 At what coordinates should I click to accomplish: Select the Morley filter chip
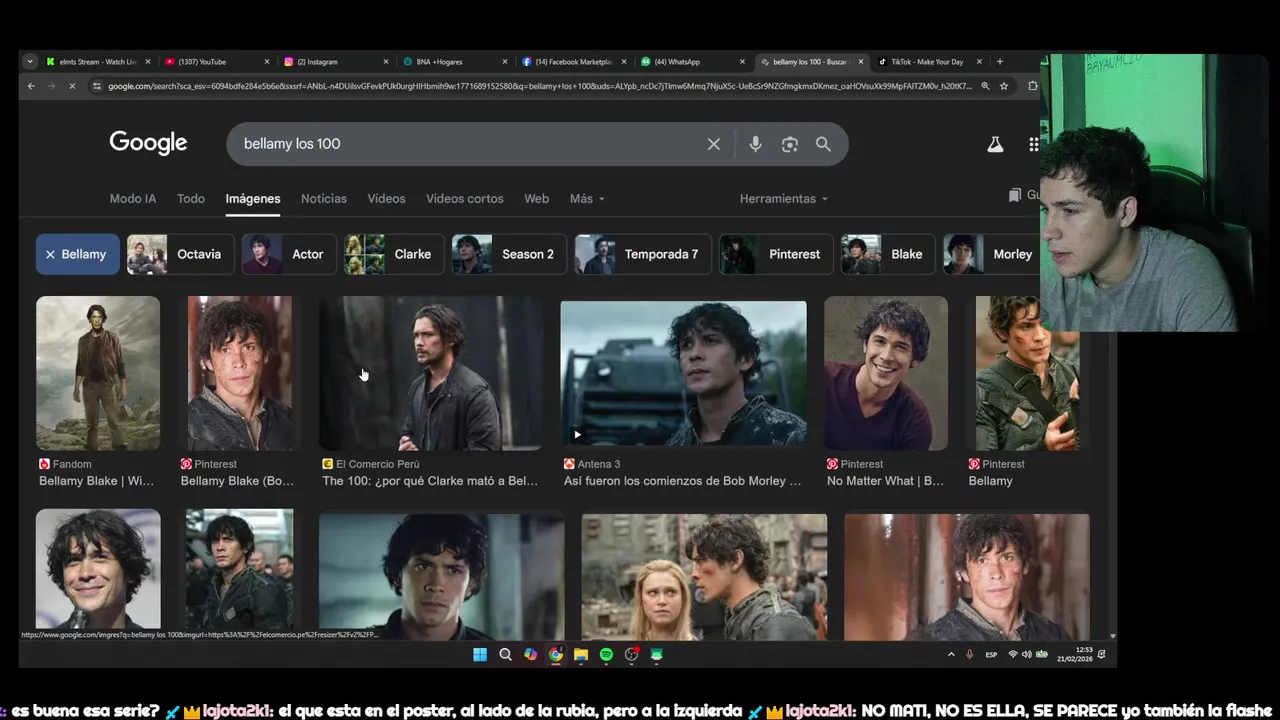[x=992, y=254]
